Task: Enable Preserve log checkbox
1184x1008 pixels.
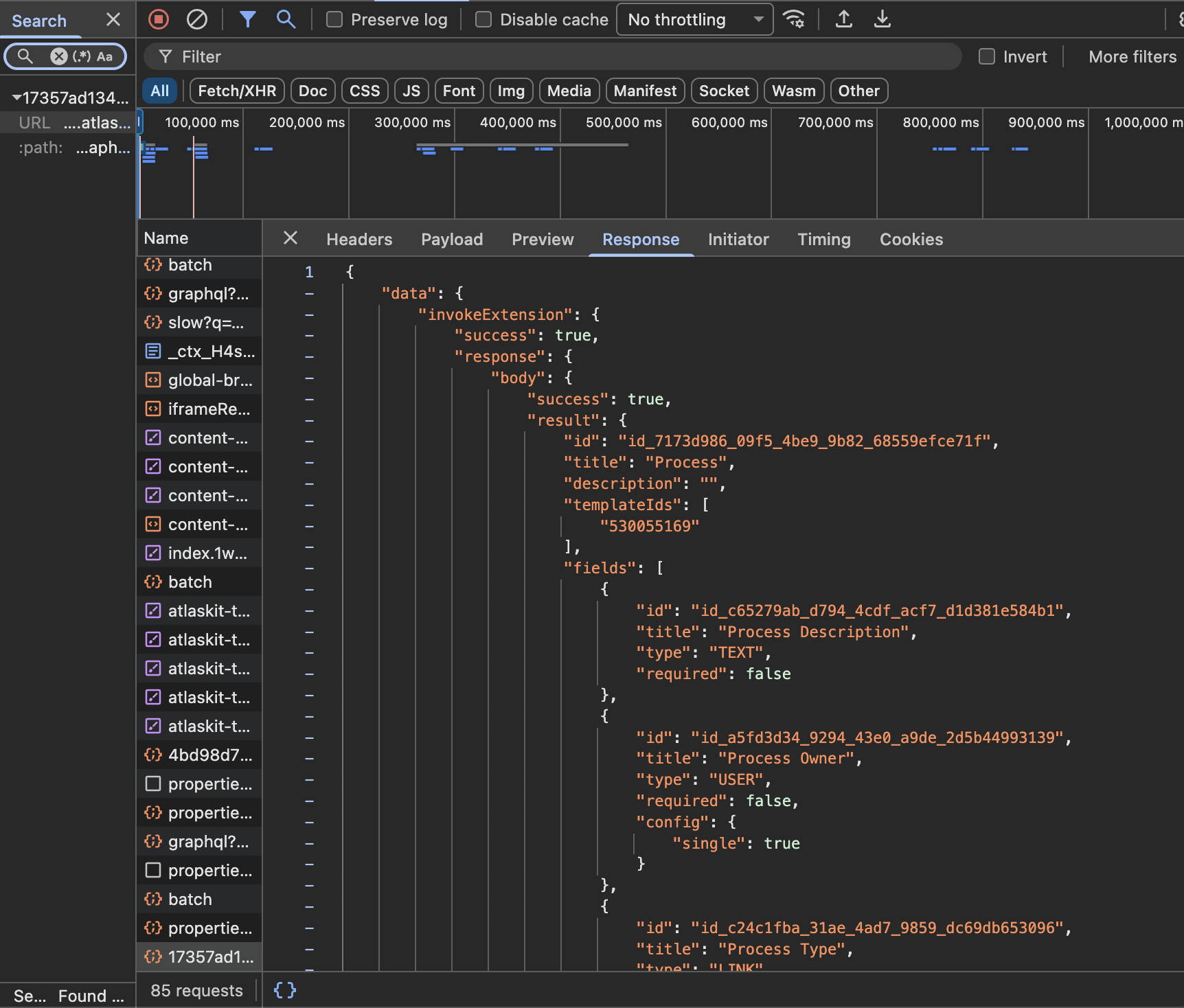Action: (334, 19)
